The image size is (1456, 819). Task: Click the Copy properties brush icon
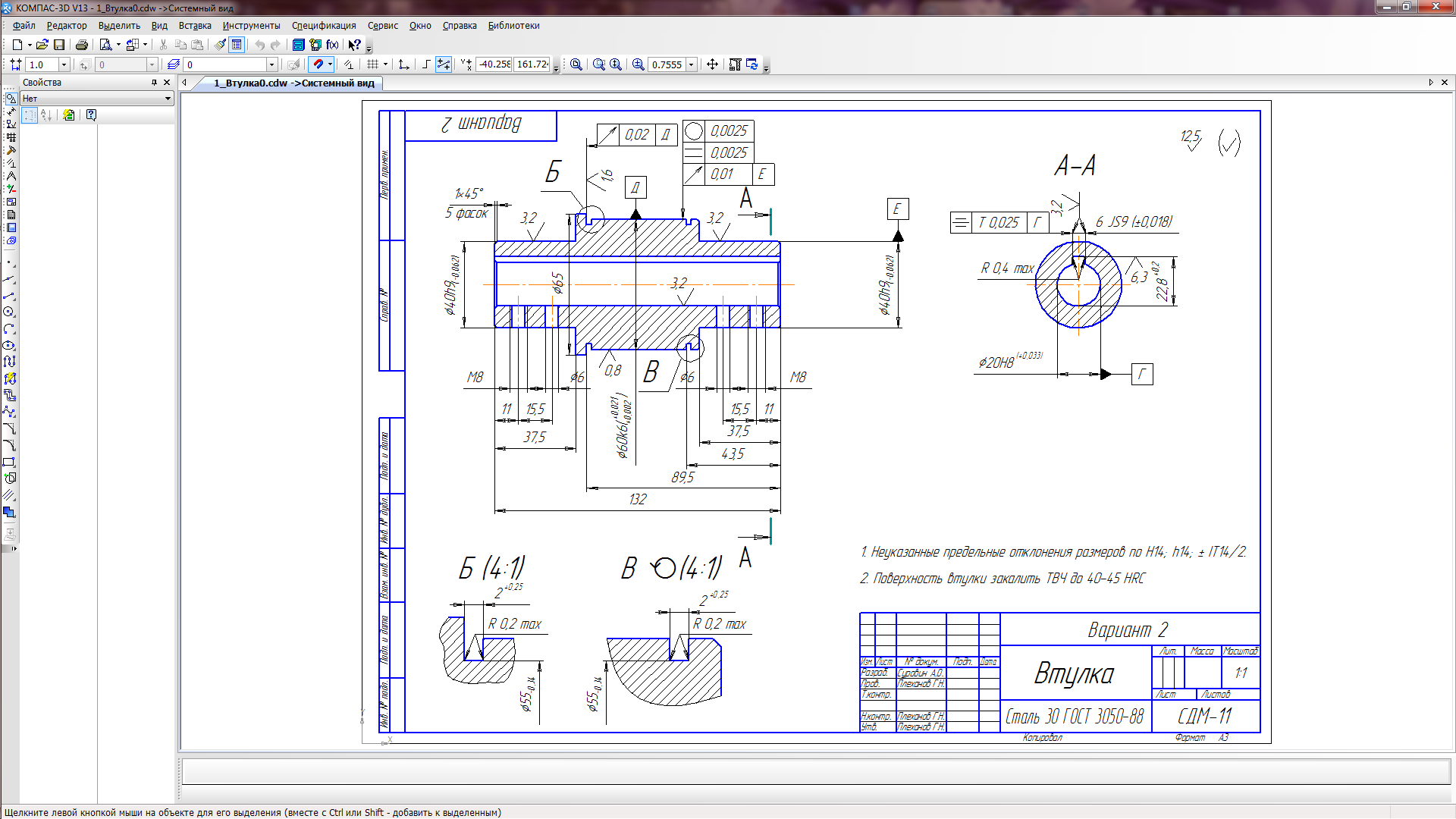coord(220,45)
